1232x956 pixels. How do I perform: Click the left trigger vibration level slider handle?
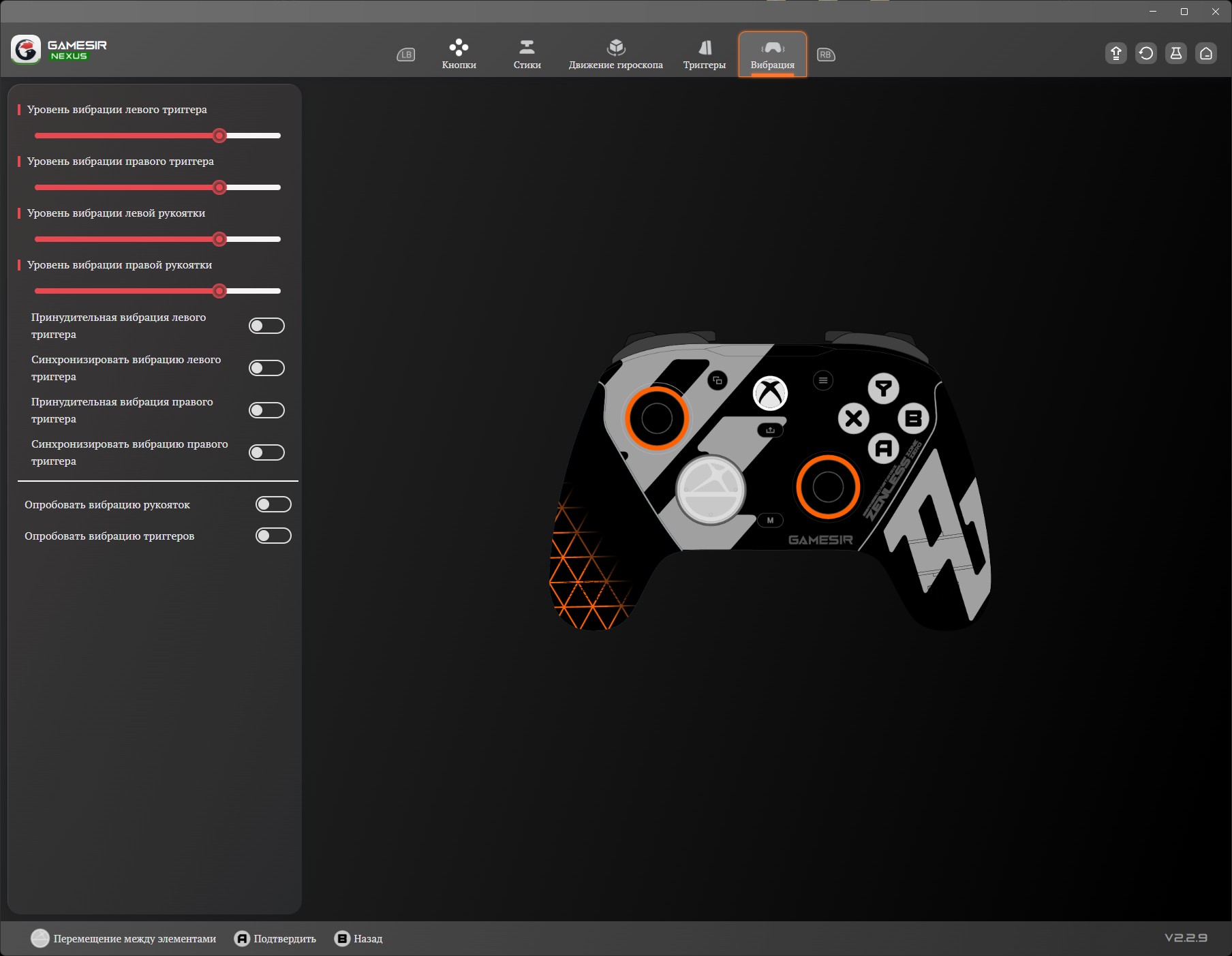219,136
